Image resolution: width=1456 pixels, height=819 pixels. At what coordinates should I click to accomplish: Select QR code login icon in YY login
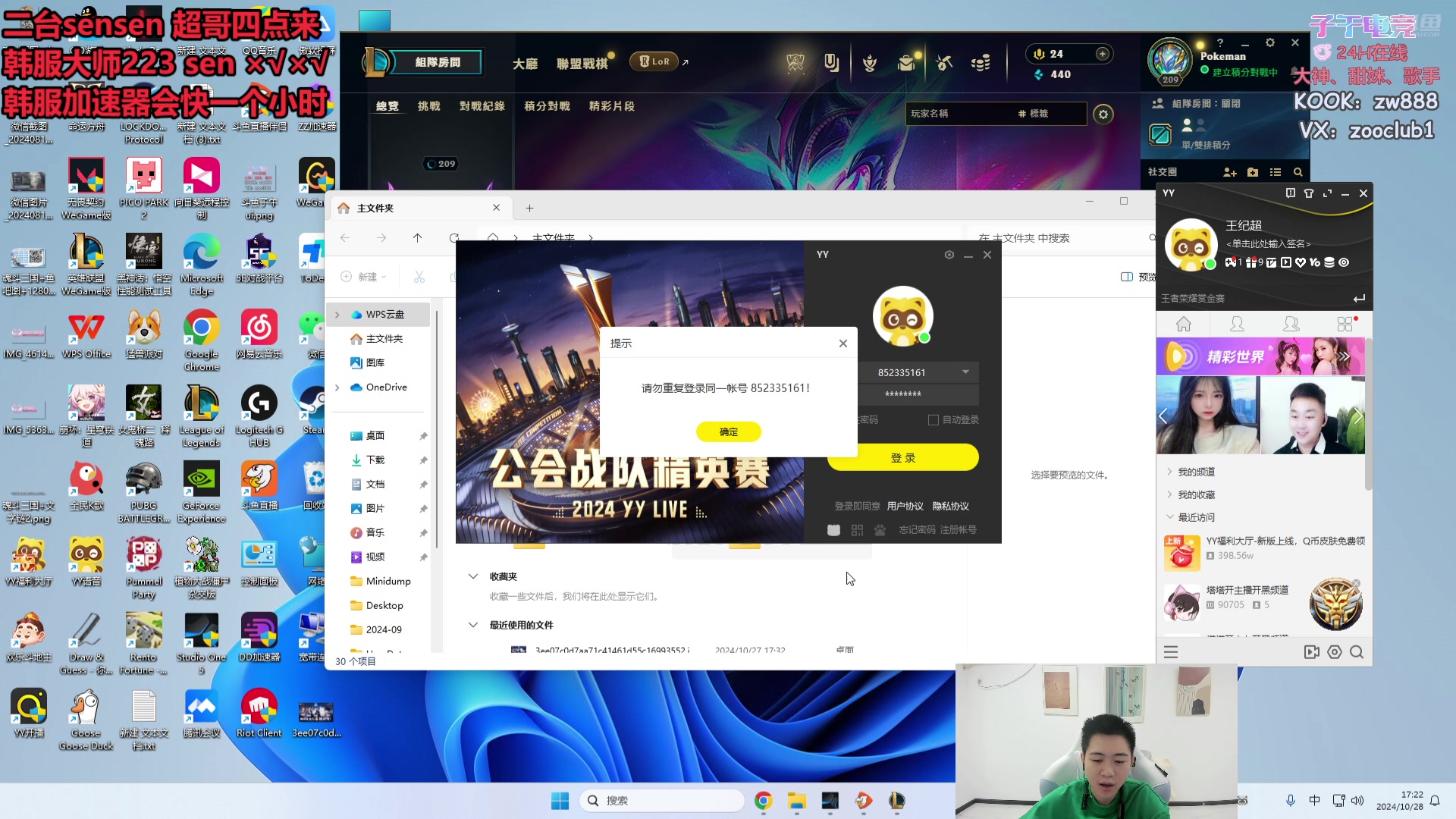[857, 530]
